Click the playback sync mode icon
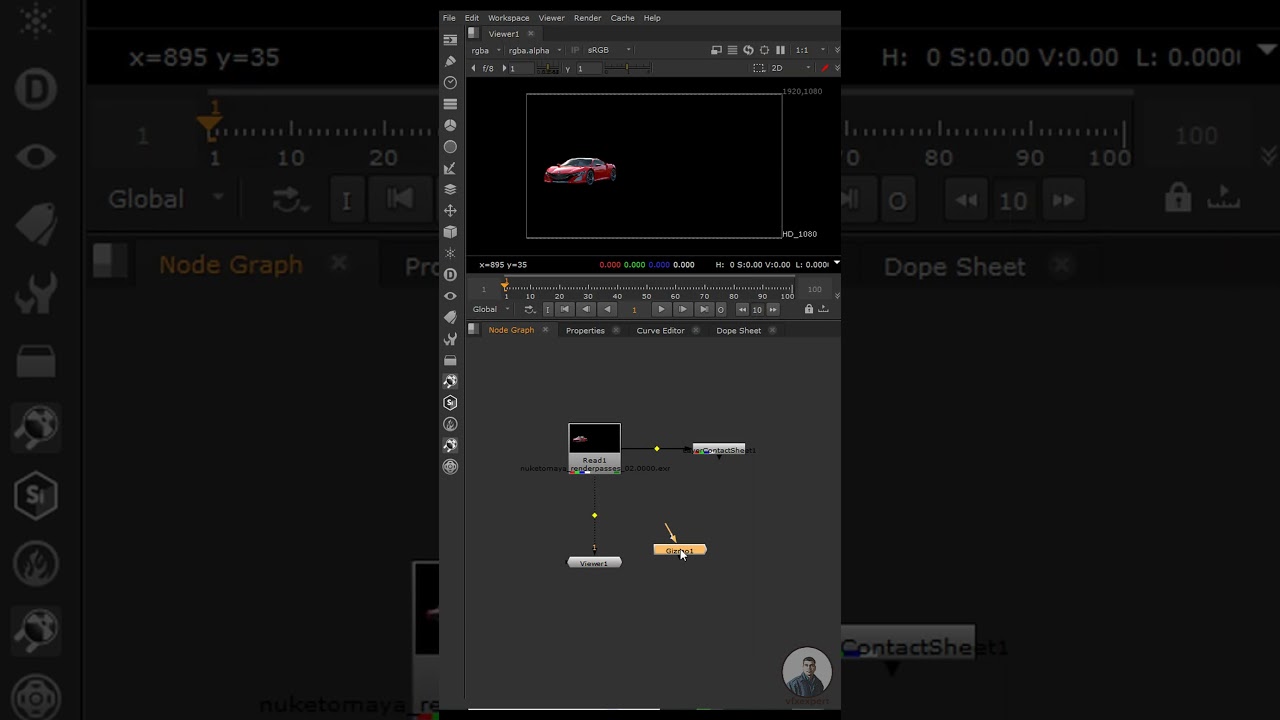 (530, 309)
